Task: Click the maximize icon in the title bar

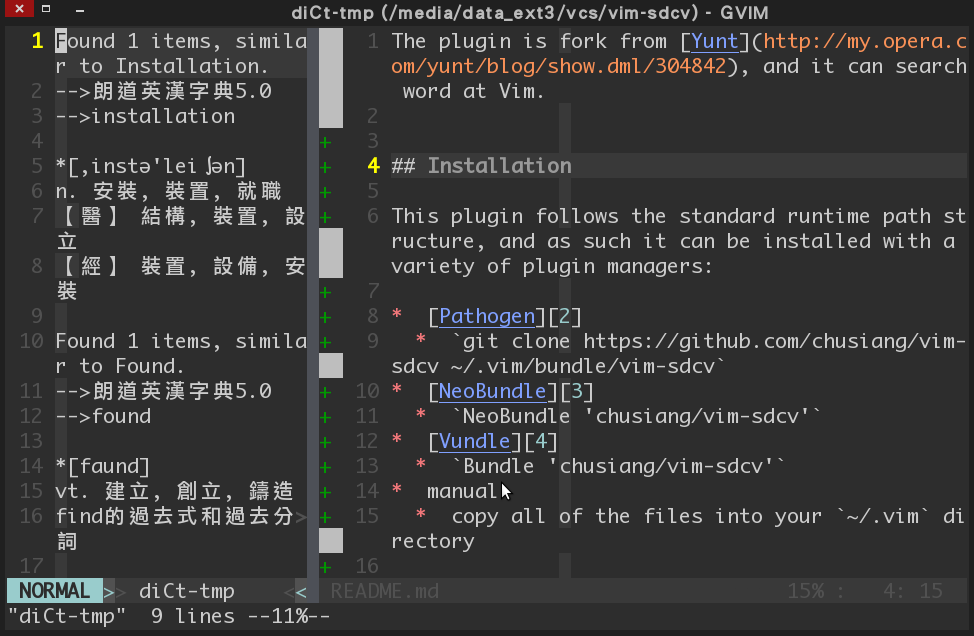Action: point(46,9)
